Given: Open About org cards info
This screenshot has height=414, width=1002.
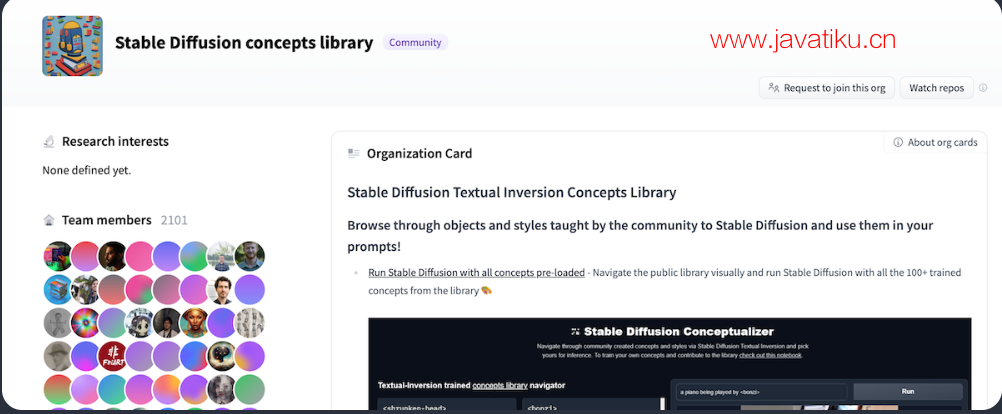Looking at the screenshot, I should [936, 142].
